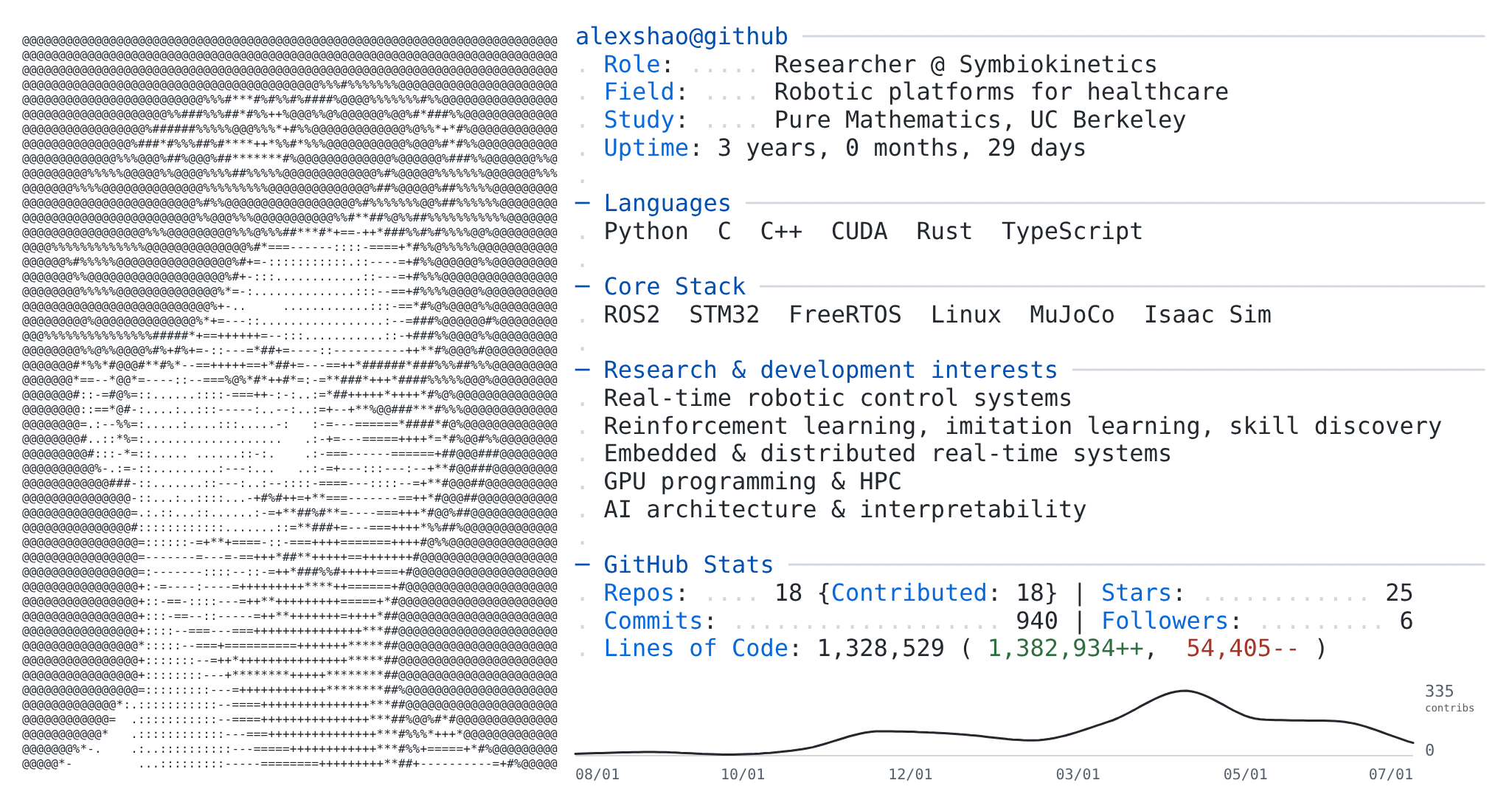The width and height of the screenshot is (1512, 797).
Task: Select the Uptime label
Action: pyautogui.click(x=646, y=148)
